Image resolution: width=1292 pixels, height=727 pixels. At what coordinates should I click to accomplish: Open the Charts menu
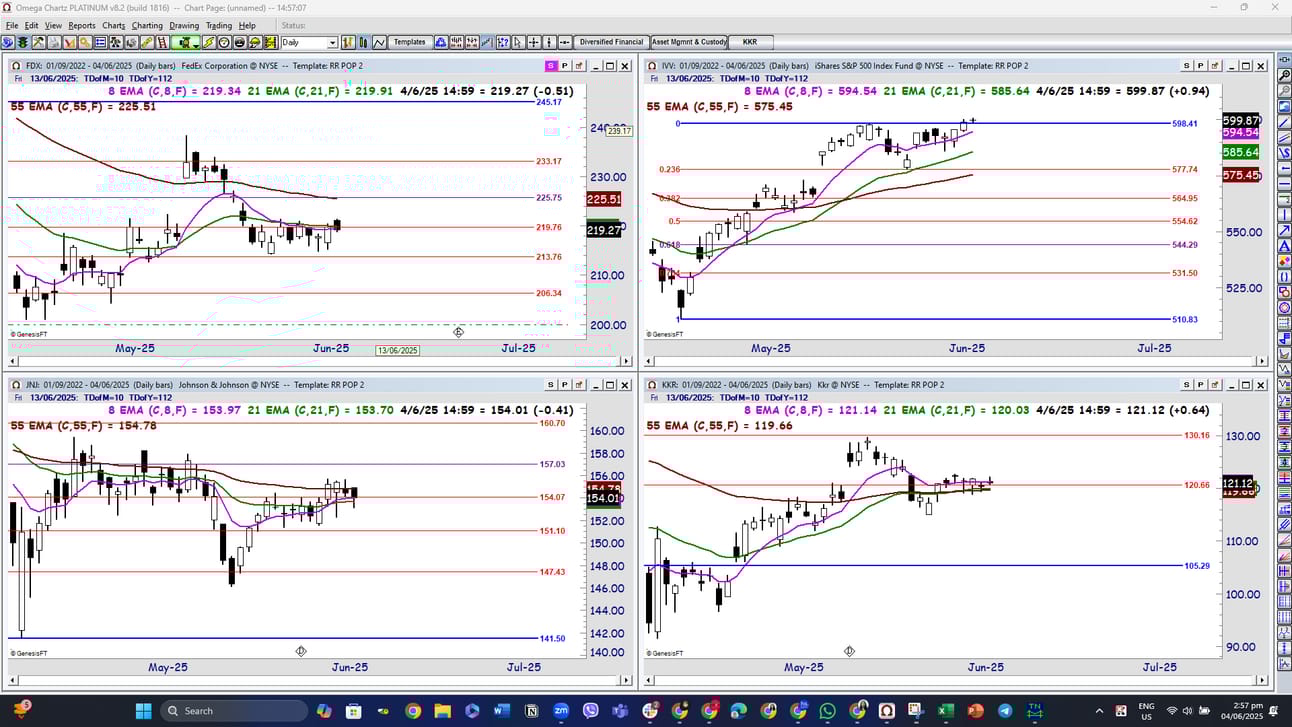(x=114, y=25)
